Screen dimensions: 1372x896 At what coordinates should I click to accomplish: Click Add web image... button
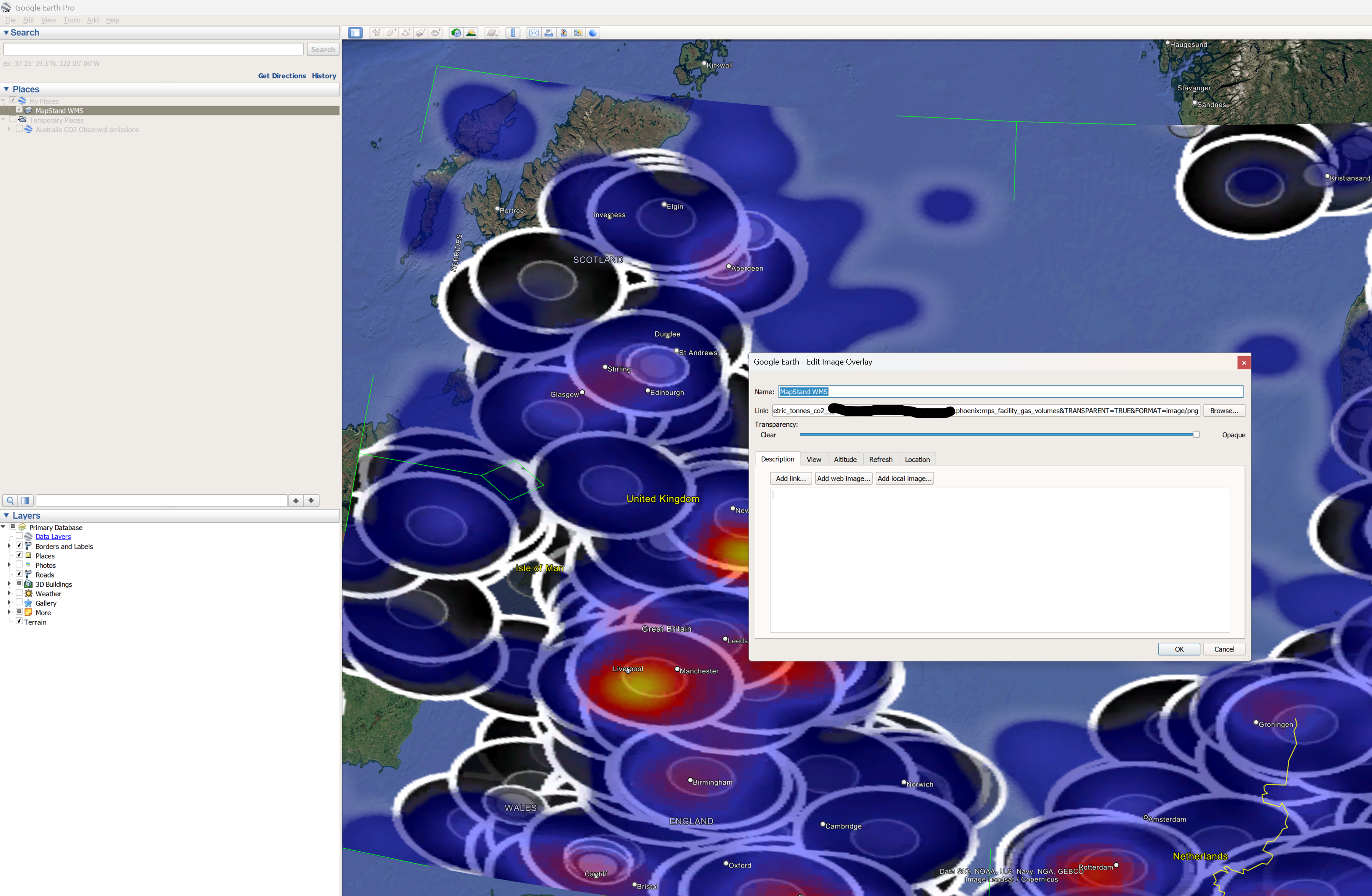click(x=843, y=478)
